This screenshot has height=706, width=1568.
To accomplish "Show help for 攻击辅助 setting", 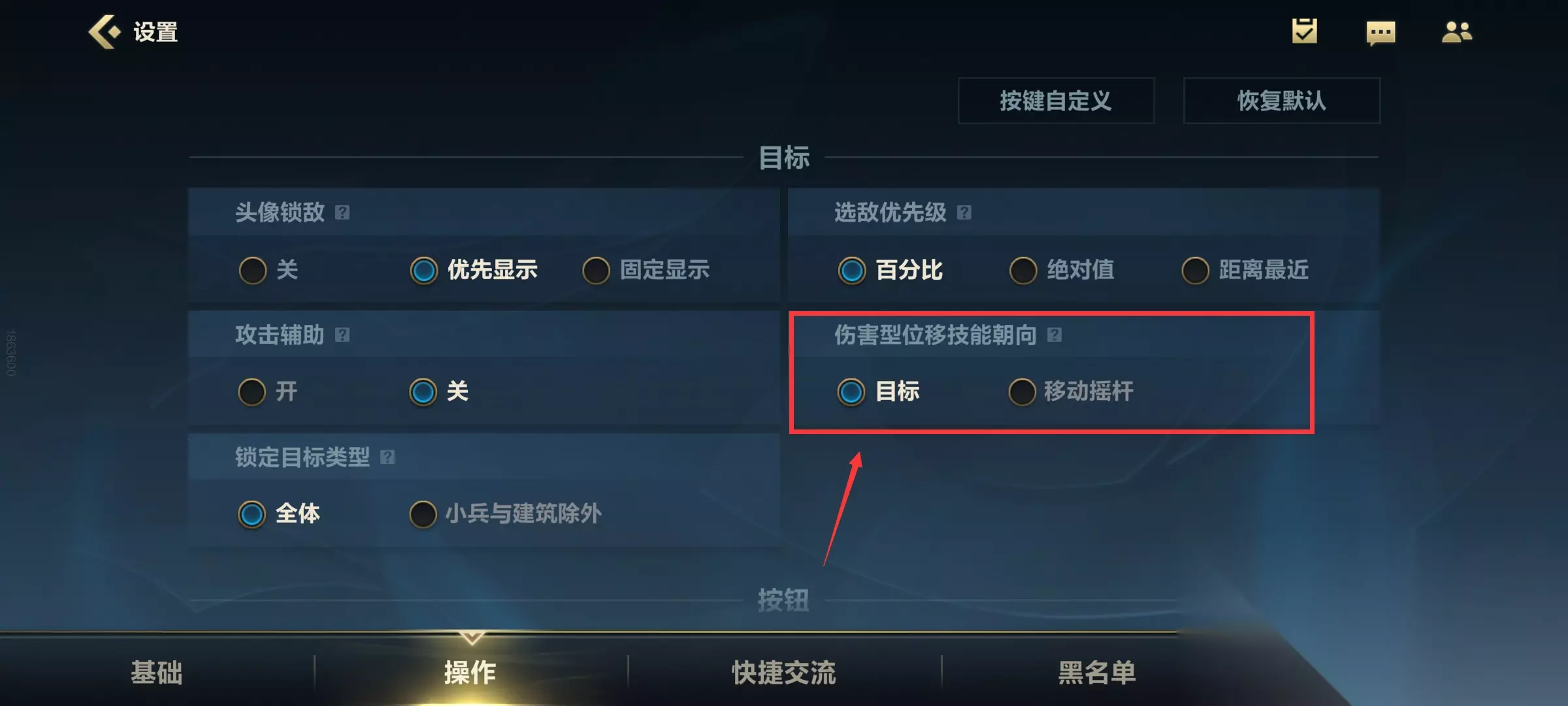I will pos(342,335).
